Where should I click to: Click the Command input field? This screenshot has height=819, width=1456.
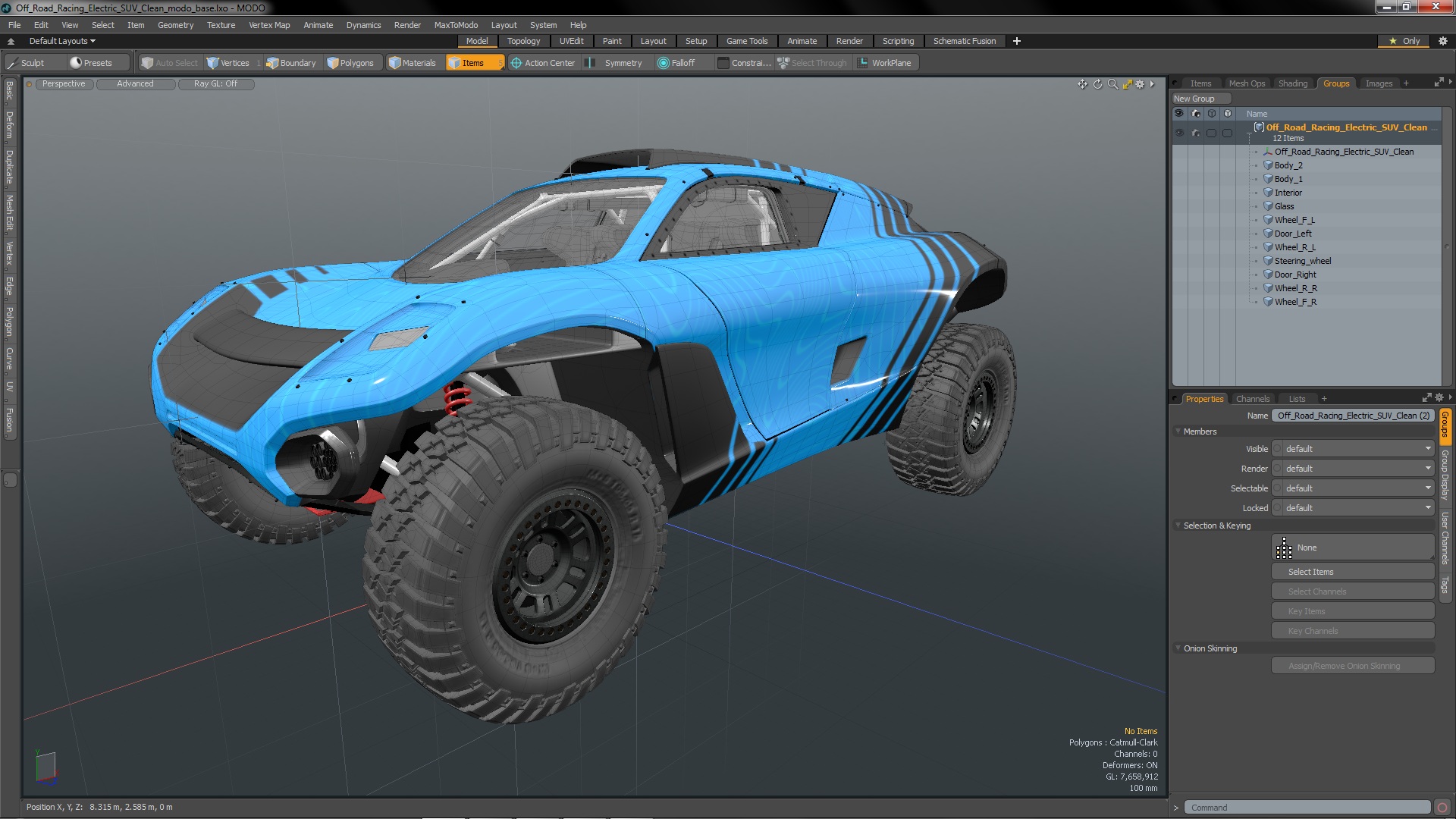tap(1307, 808)
